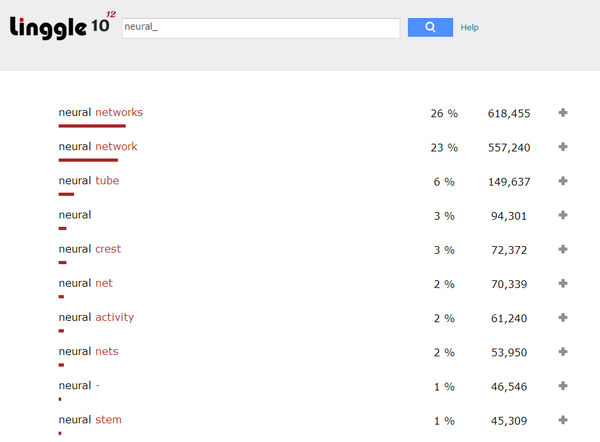Expand the 'neural networks' result row
Screen dimensions: 600x442
(x=563, y=113)
